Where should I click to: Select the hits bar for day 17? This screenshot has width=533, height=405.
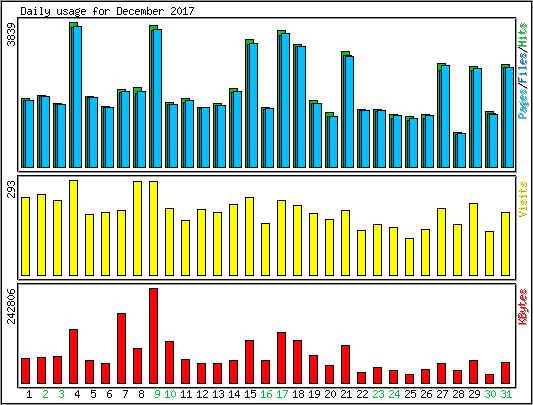coord(283,99)
